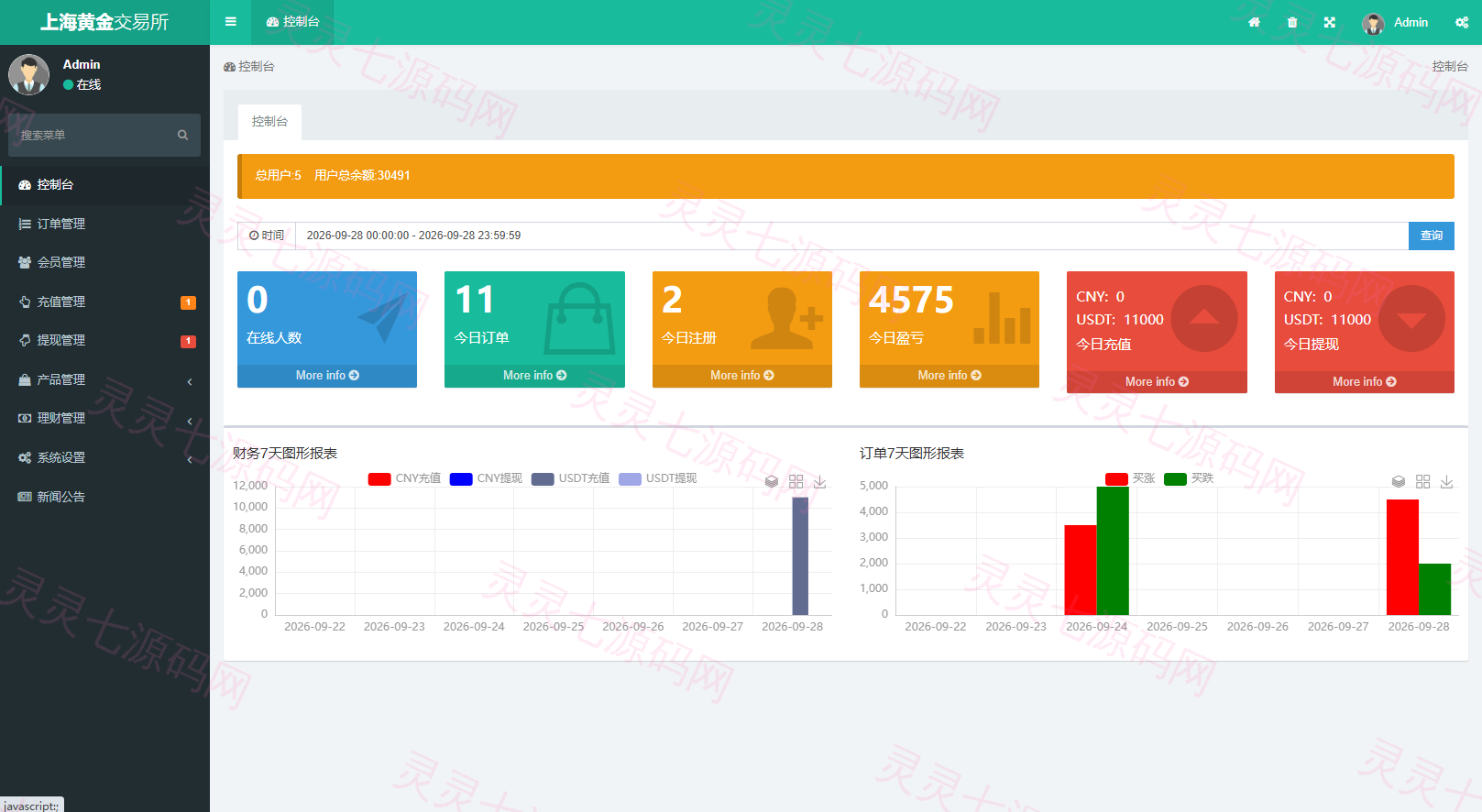Click the 查询 button
The width and height of the screenshot is (1482, 812).
pyautogui.click(x=1432, y=236)
